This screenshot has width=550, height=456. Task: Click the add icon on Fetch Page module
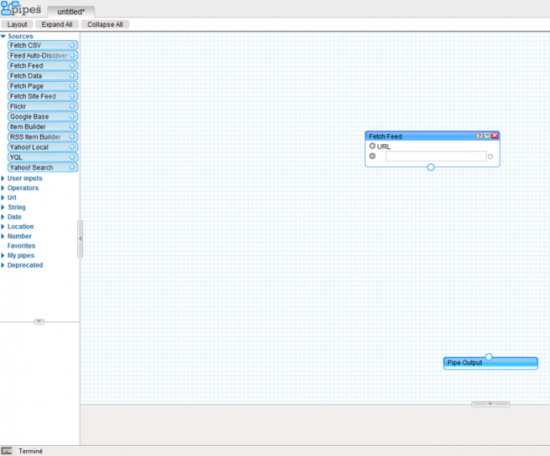(x=72, y=86)
